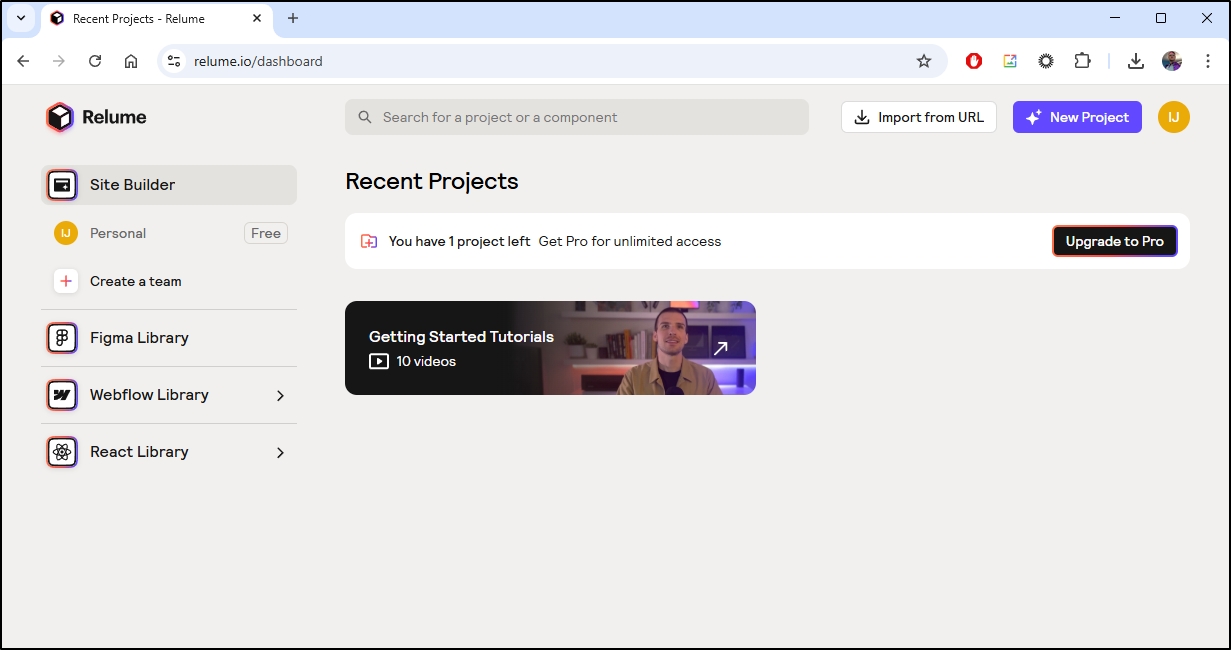Expand the React Library chevron
Screen dimensions: 1231x650
point(280,453)
